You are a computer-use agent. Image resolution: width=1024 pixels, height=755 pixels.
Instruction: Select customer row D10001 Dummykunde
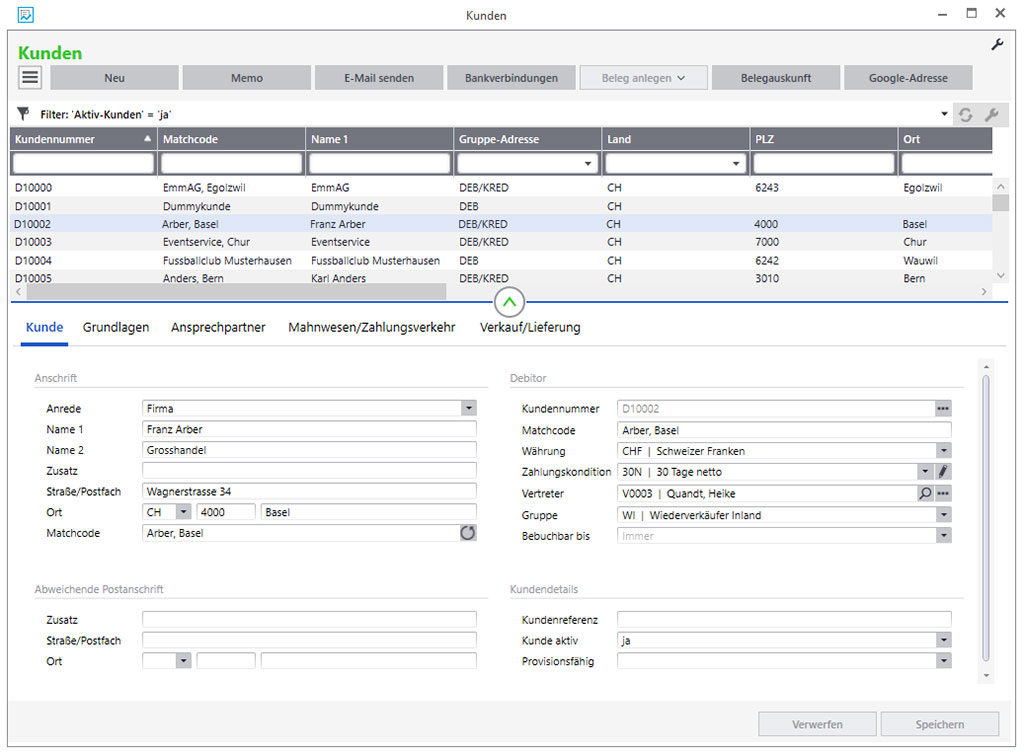(x=501, y=206)
